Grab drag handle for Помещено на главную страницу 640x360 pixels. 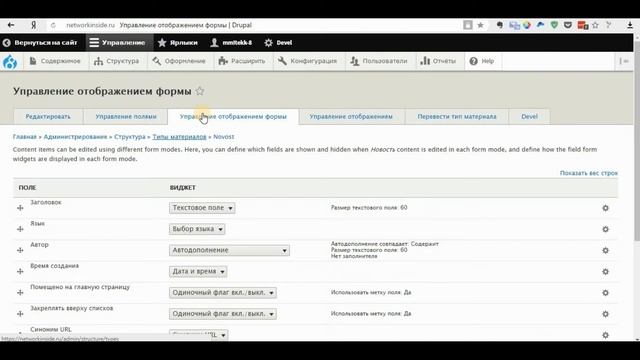20,293
